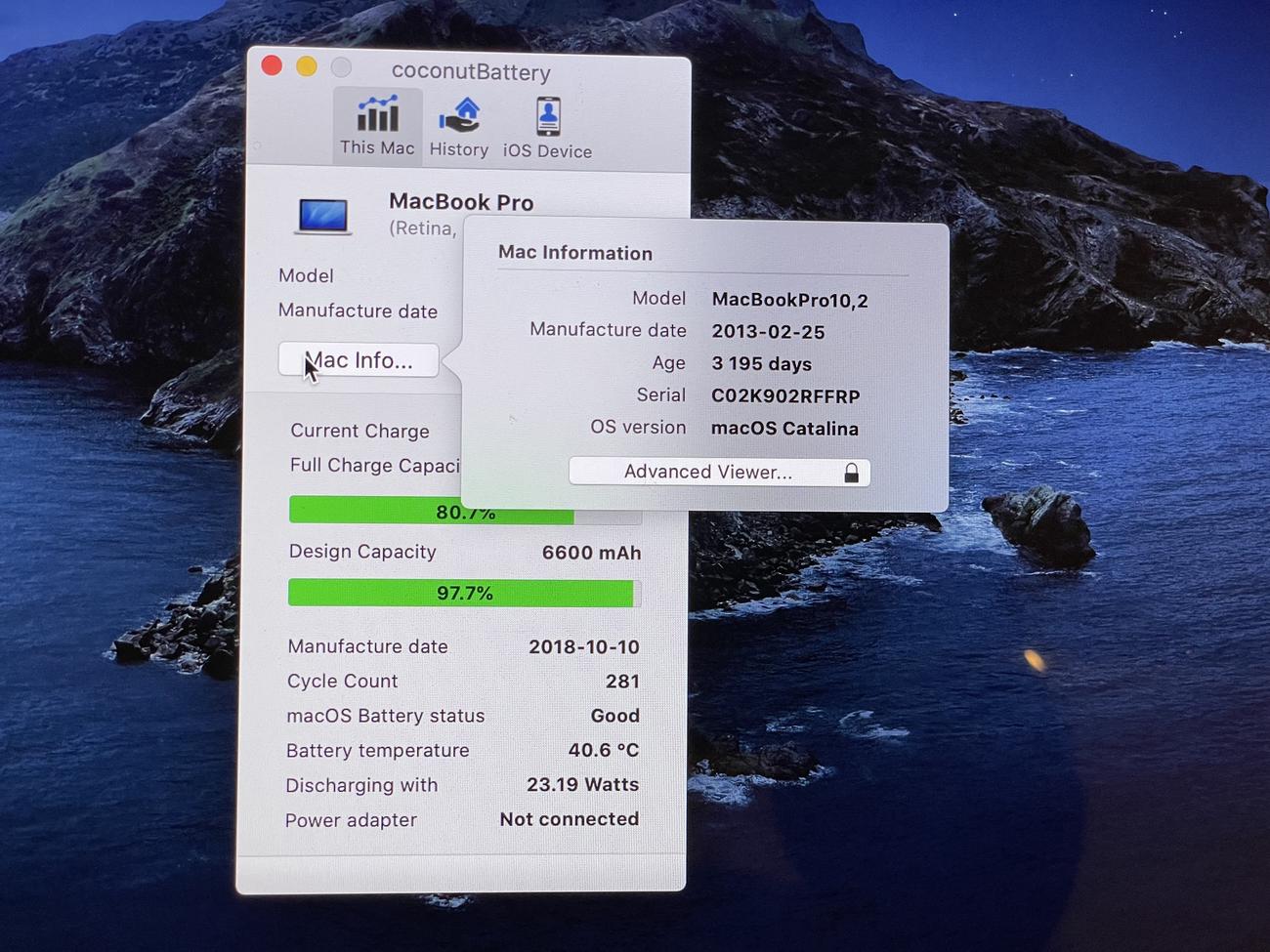Click the macOS Battery status label
The height and width of the screenshot is (952, 1270).
point(385,716)
